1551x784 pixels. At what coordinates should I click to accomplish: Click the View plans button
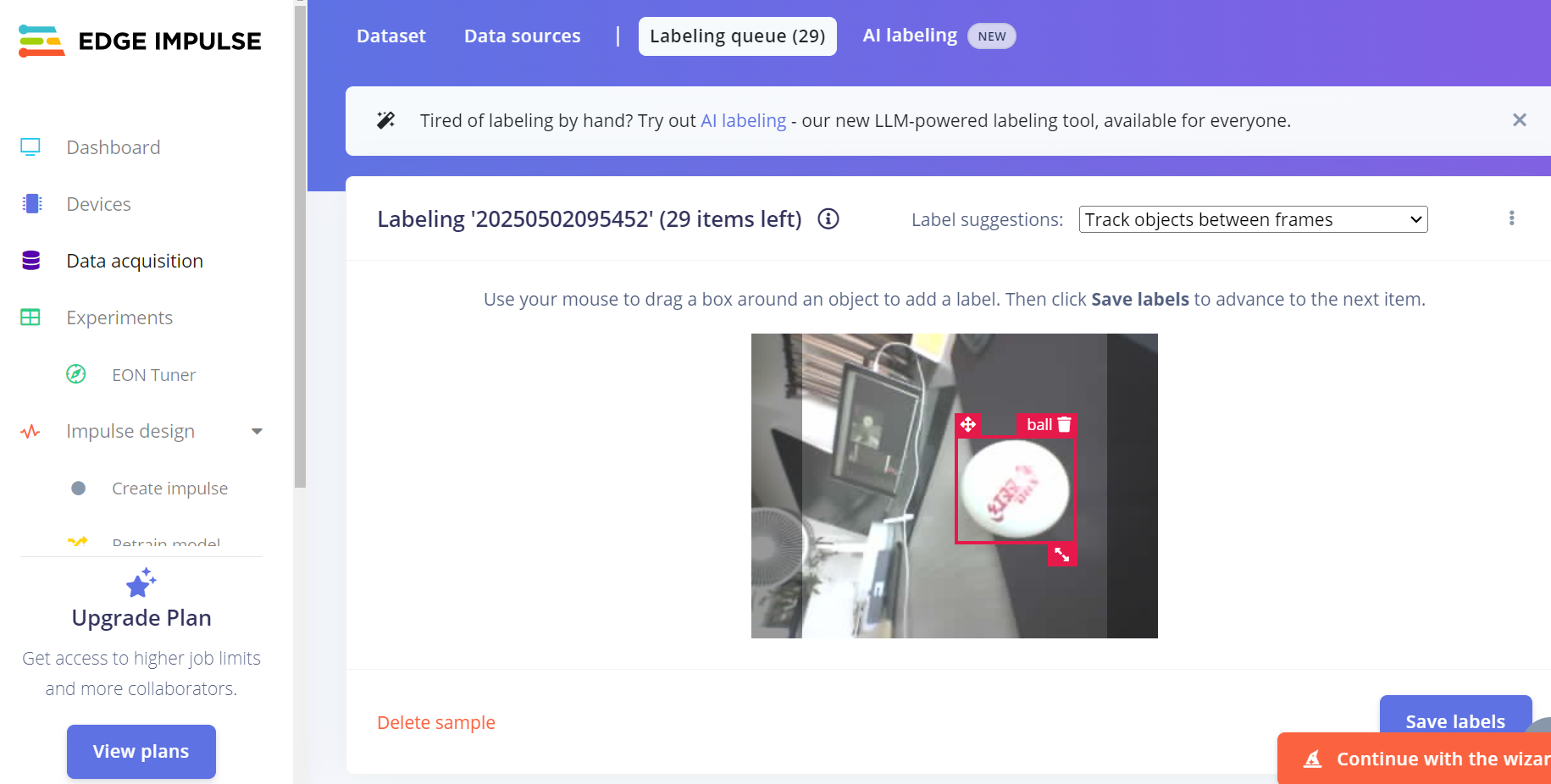[141, 751]
